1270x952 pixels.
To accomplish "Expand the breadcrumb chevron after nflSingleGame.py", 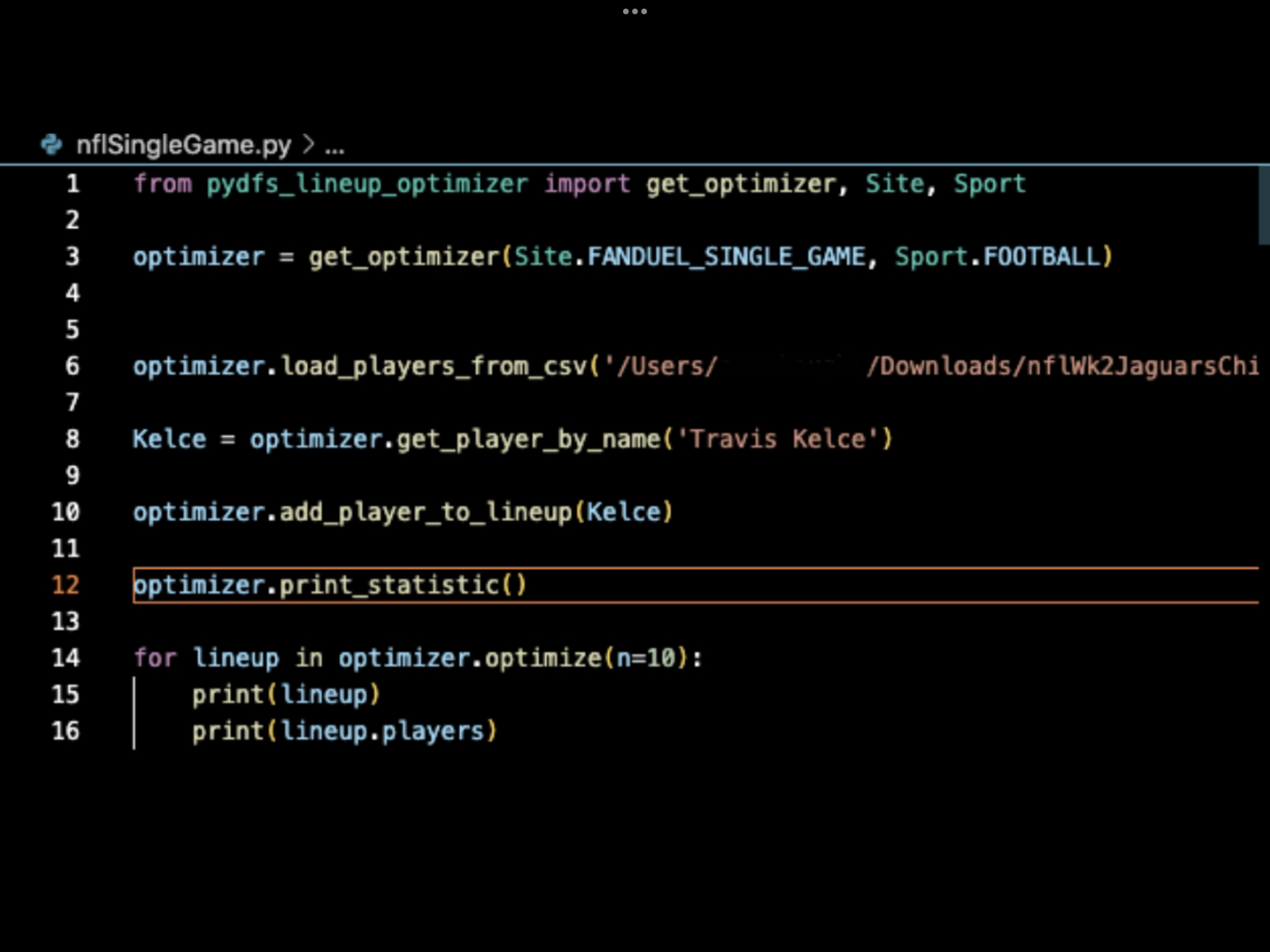I will 308,144.
